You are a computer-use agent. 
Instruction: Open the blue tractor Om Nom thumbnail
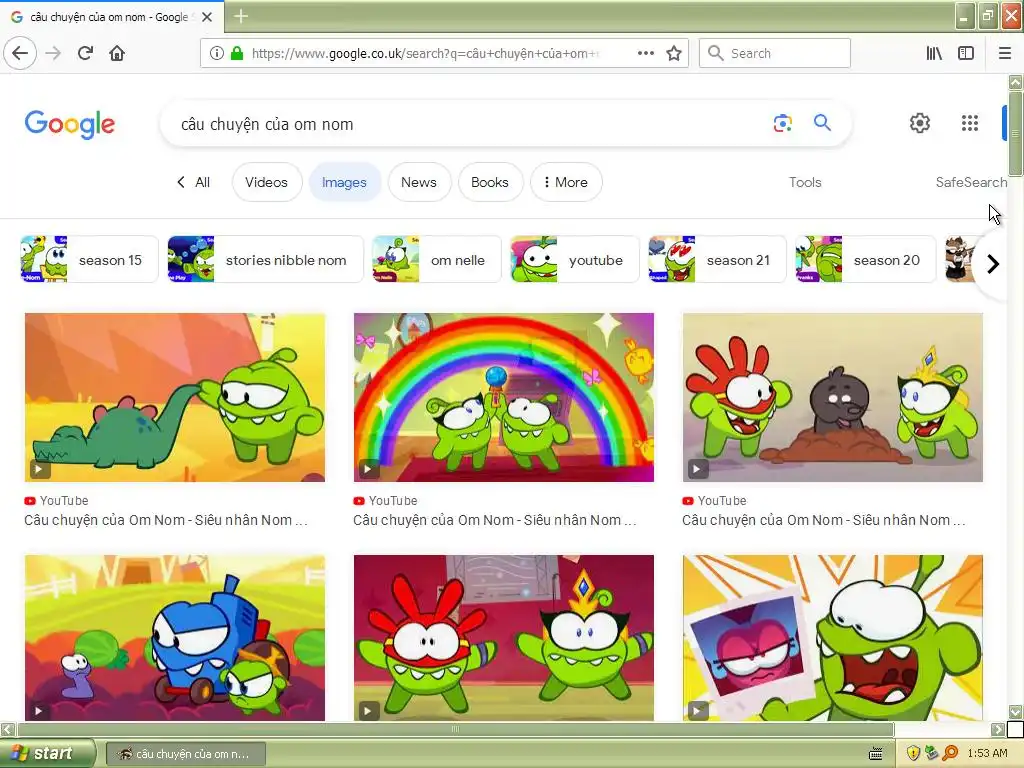tap(174, 638)
